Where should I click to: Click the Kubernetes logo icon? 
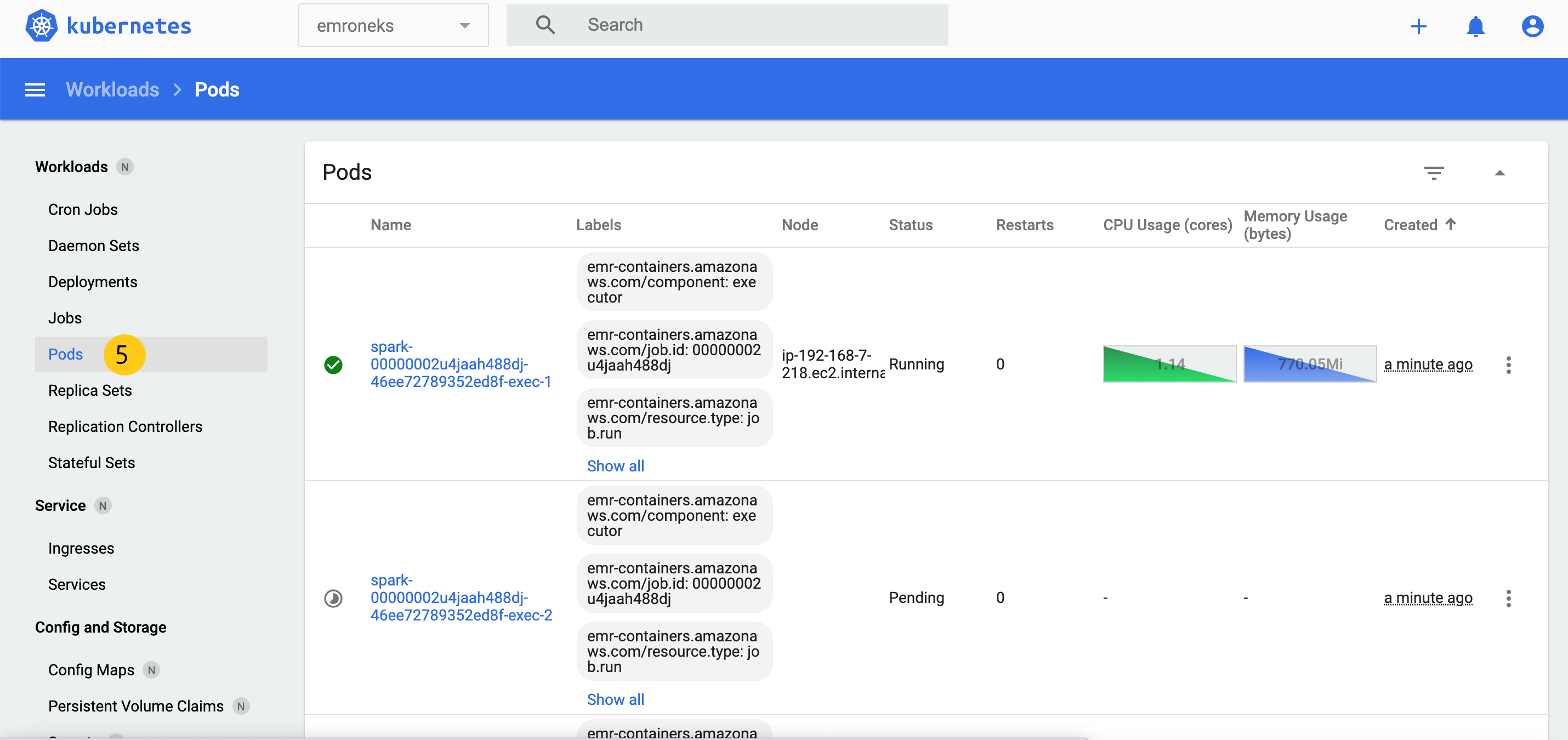pyautogui.click(x=41, y=26)
